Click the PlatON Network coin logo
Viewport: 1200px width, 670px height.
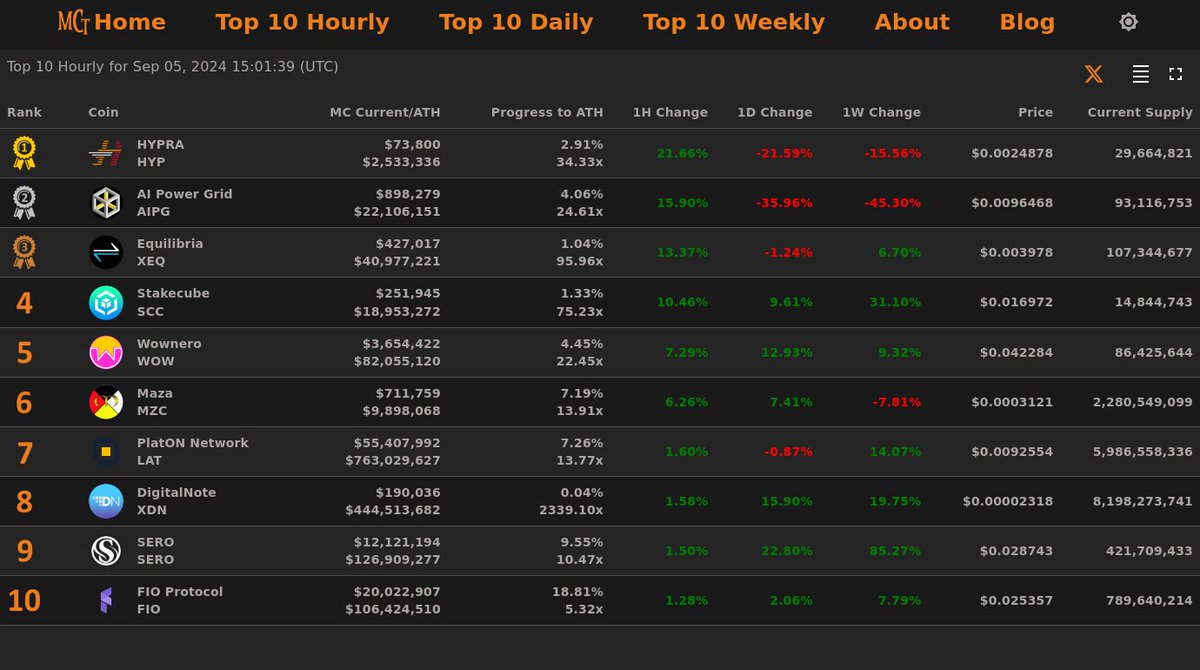(x=106, y=451)
